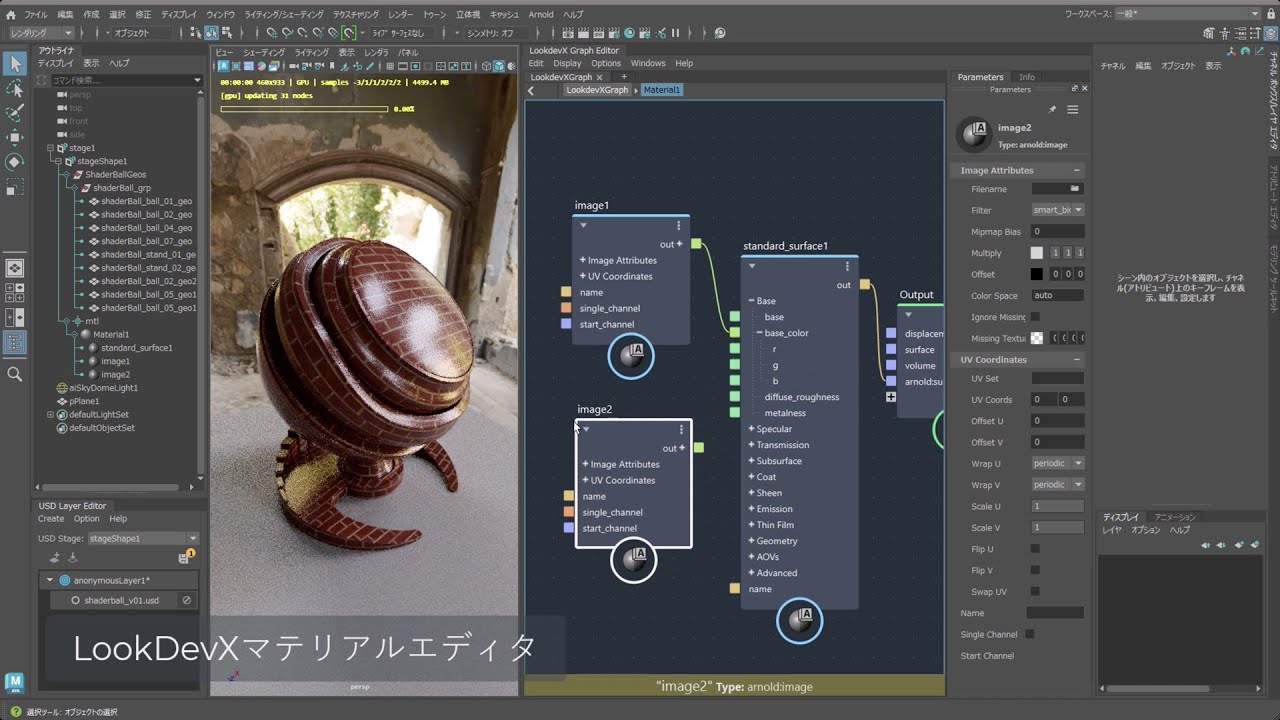Click the Arnold image swatch on the image2 node
This screenshot has height=720, width=1280.
click(633, 560)
